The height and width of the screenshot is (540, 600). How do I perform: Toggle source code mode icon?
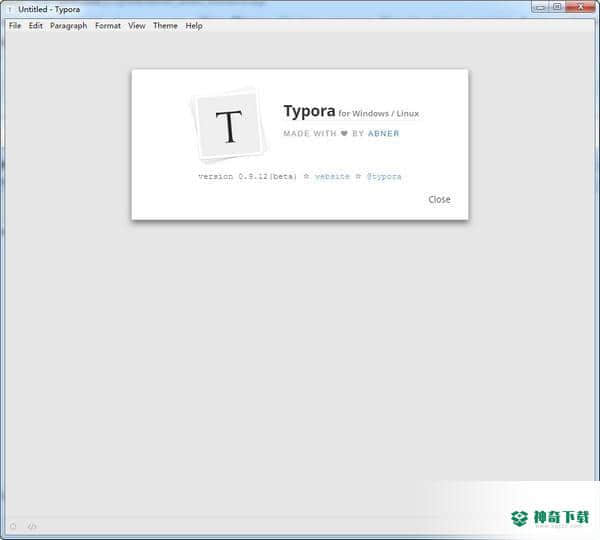32,526
